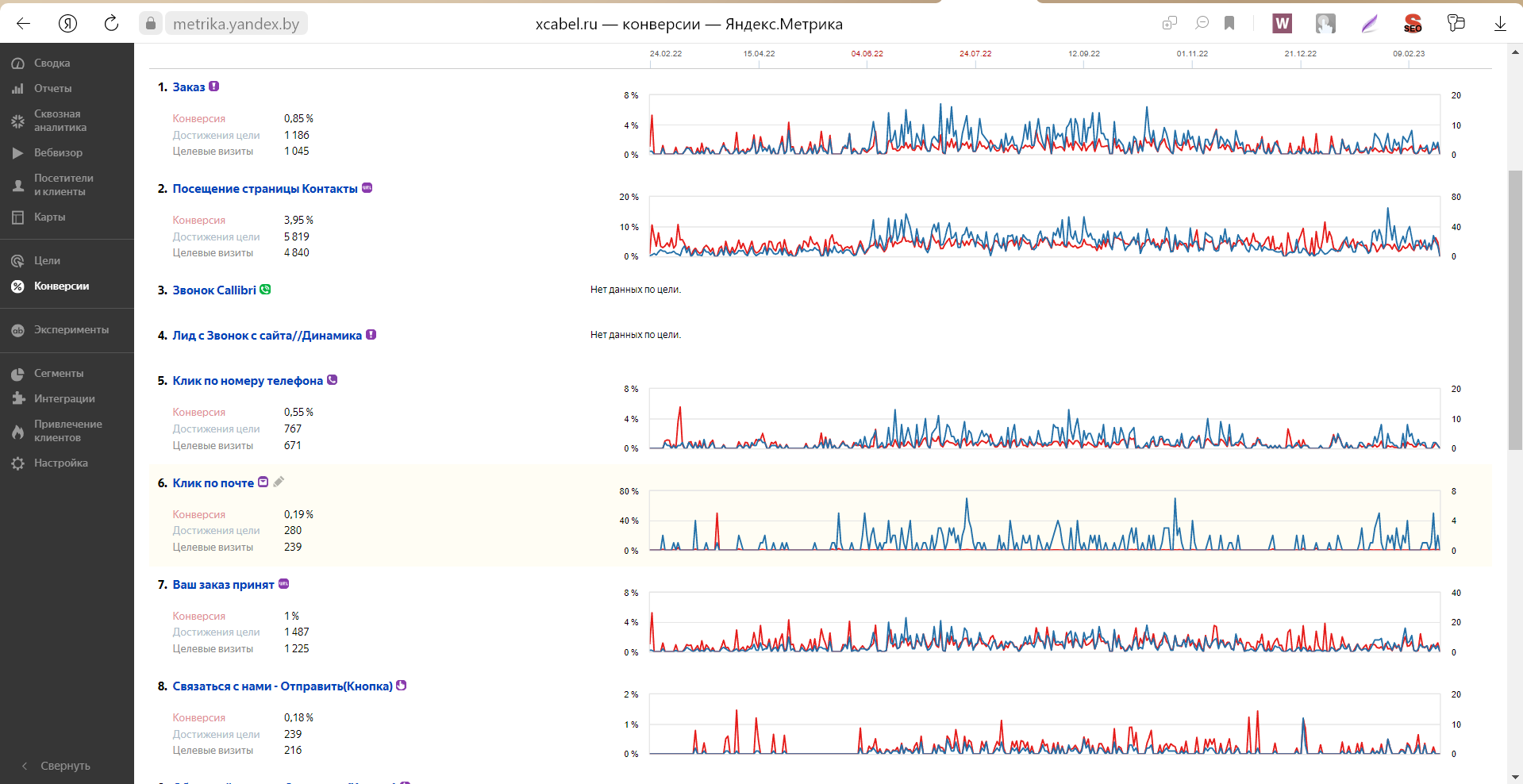This screenshot has height=784, width=1523.
Task: Click the Клик по номеру телефона link
Action: click(248, 381)
